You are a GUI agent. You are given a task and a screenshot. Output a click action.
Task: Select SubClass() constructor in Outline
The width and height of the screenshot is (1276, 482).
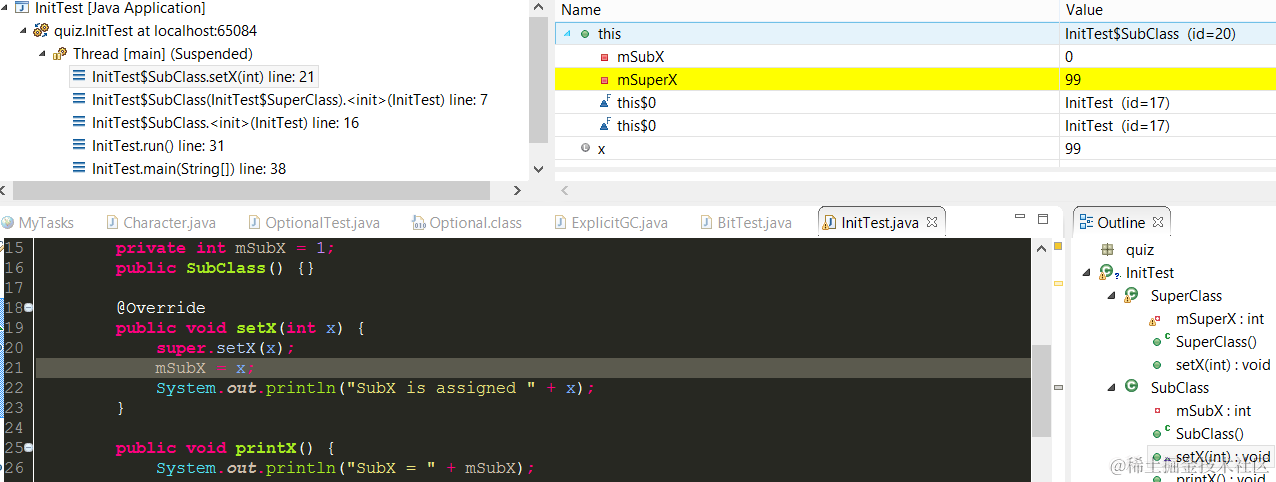click(1209, 434)
